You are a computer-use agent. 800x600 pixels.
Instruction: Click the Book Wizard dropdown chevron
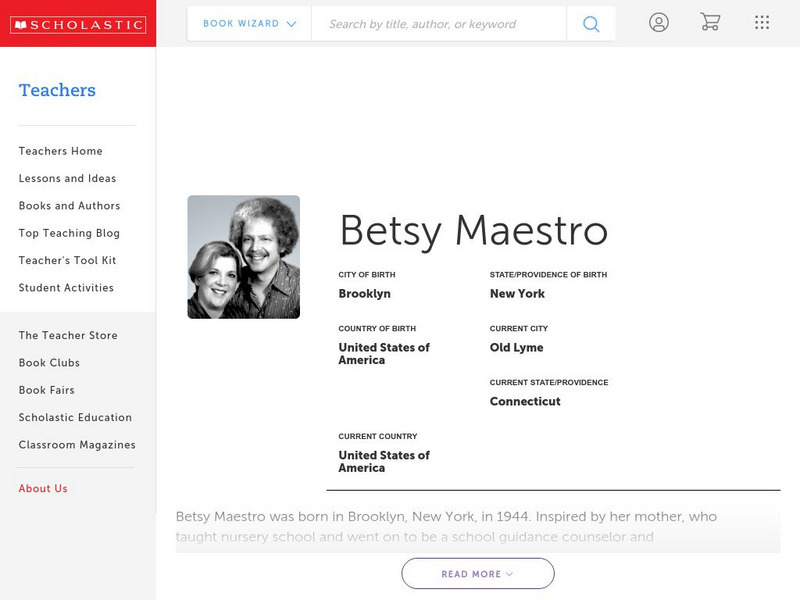290,22
